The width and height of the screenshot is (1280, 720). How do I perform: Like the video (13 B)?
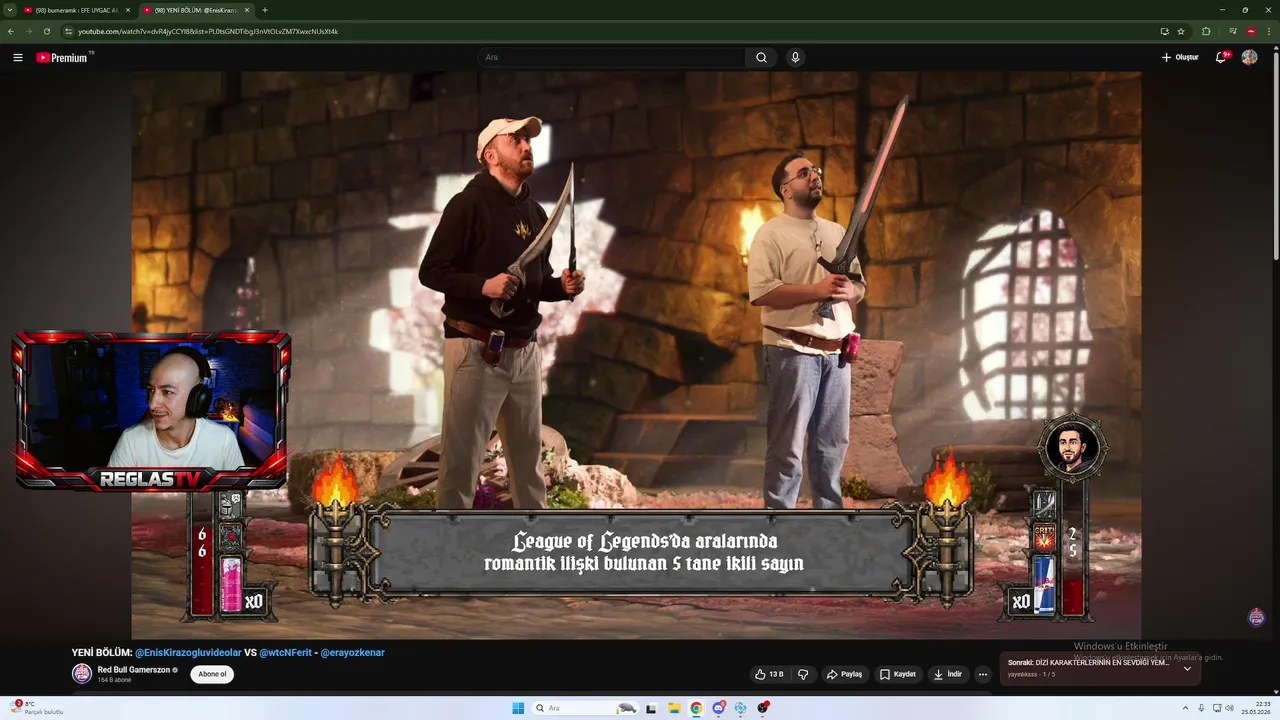(770, 674)
